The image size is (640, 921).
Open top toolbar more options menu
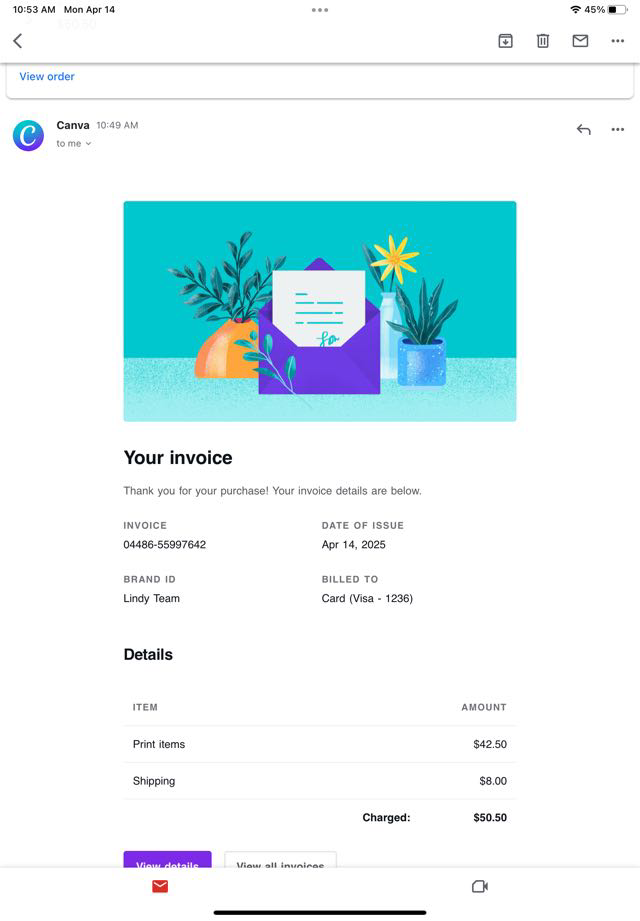pyautogui.click(x=617, y=41)
